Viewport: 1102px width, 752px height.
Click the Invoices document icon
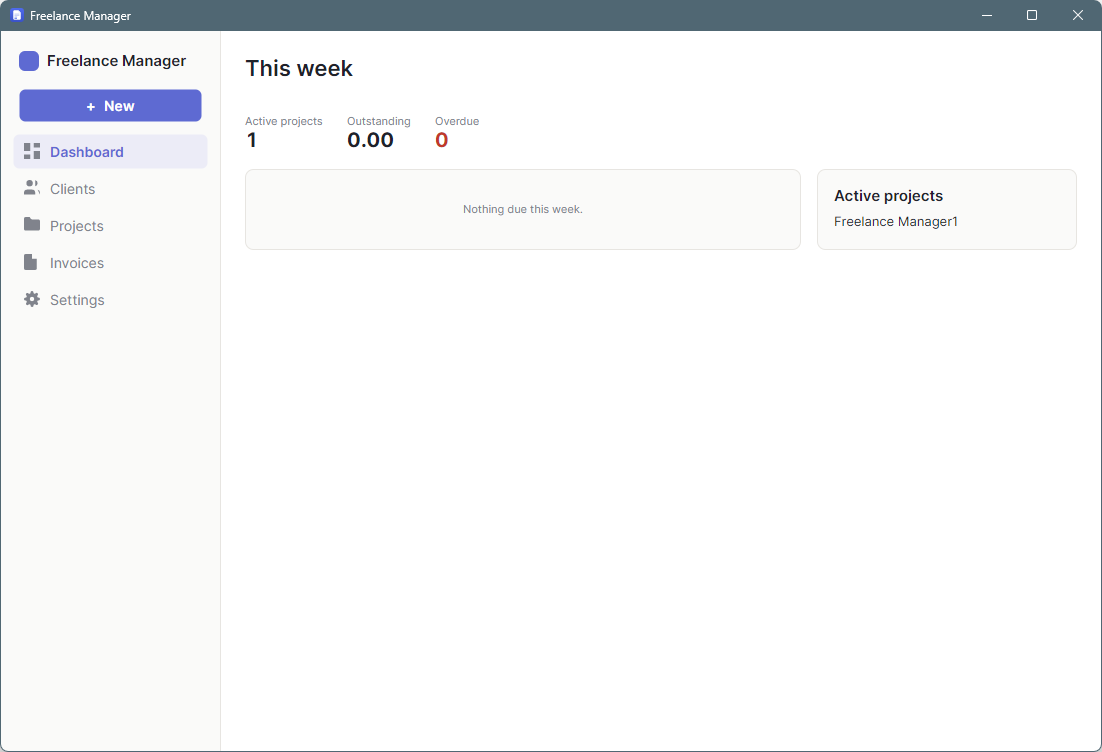pyautogui.click(x=30, y=262)
